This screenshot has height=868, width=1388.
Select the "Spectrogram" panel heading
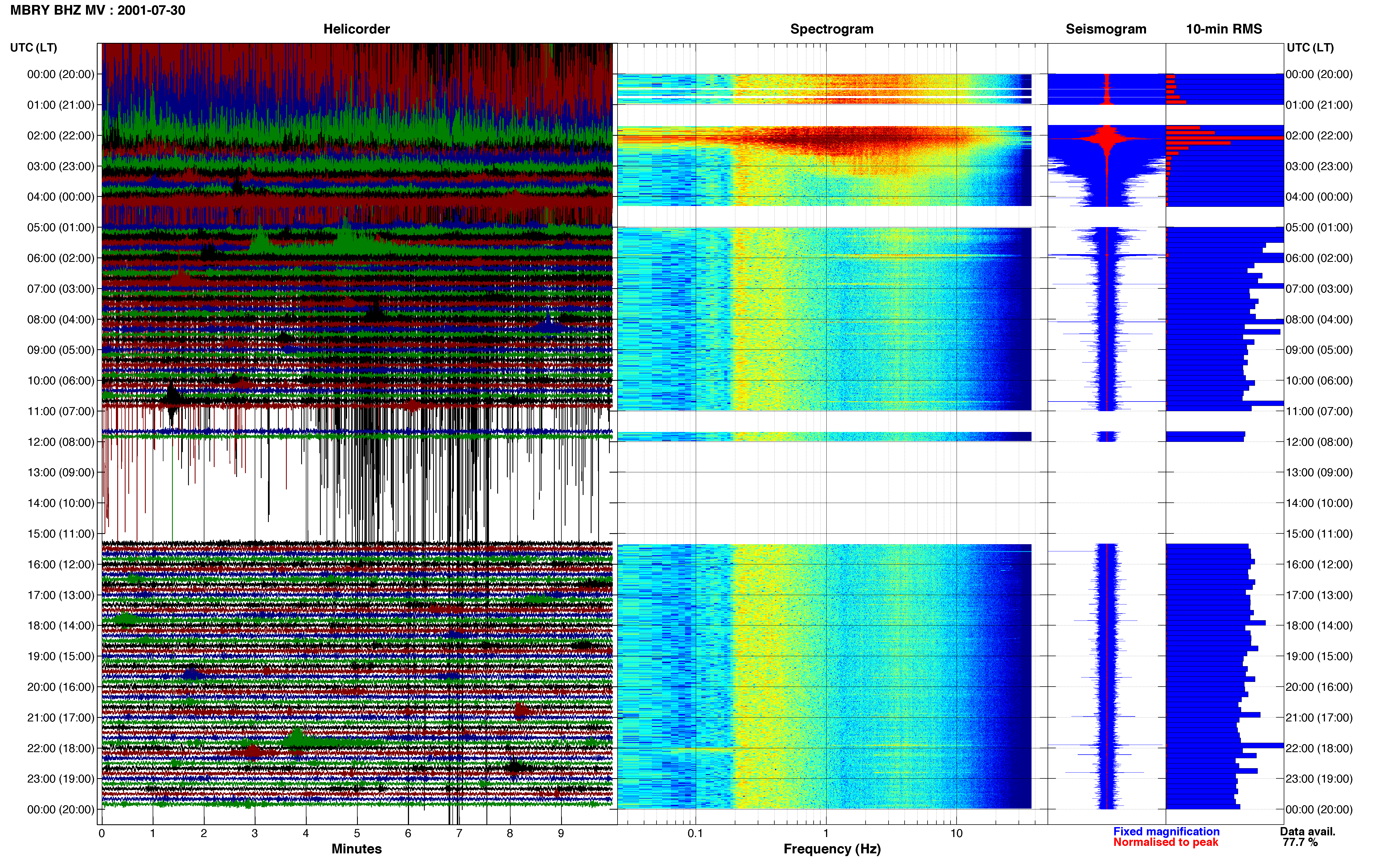[x=832, y=29]
